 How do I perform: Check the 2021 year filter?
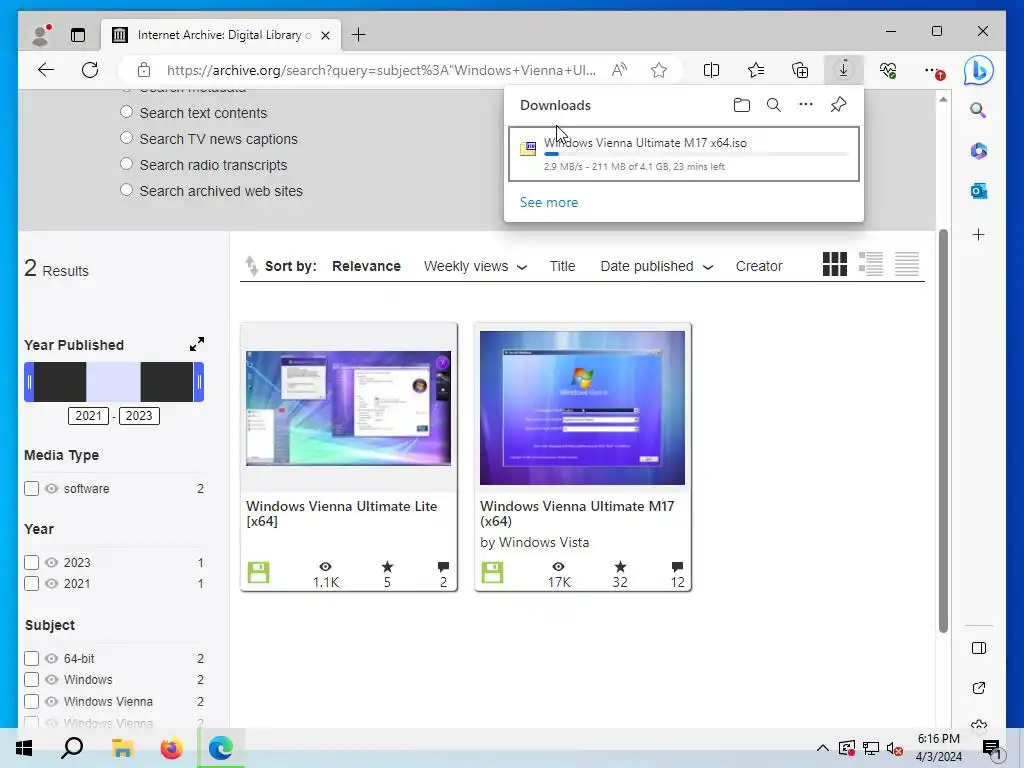(31, 583)
